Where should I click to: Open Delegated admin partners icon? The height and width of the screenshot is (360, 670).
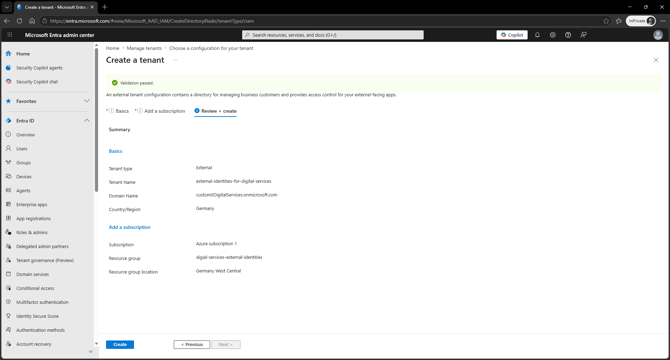pyautogui.click(x=8, y=246)
